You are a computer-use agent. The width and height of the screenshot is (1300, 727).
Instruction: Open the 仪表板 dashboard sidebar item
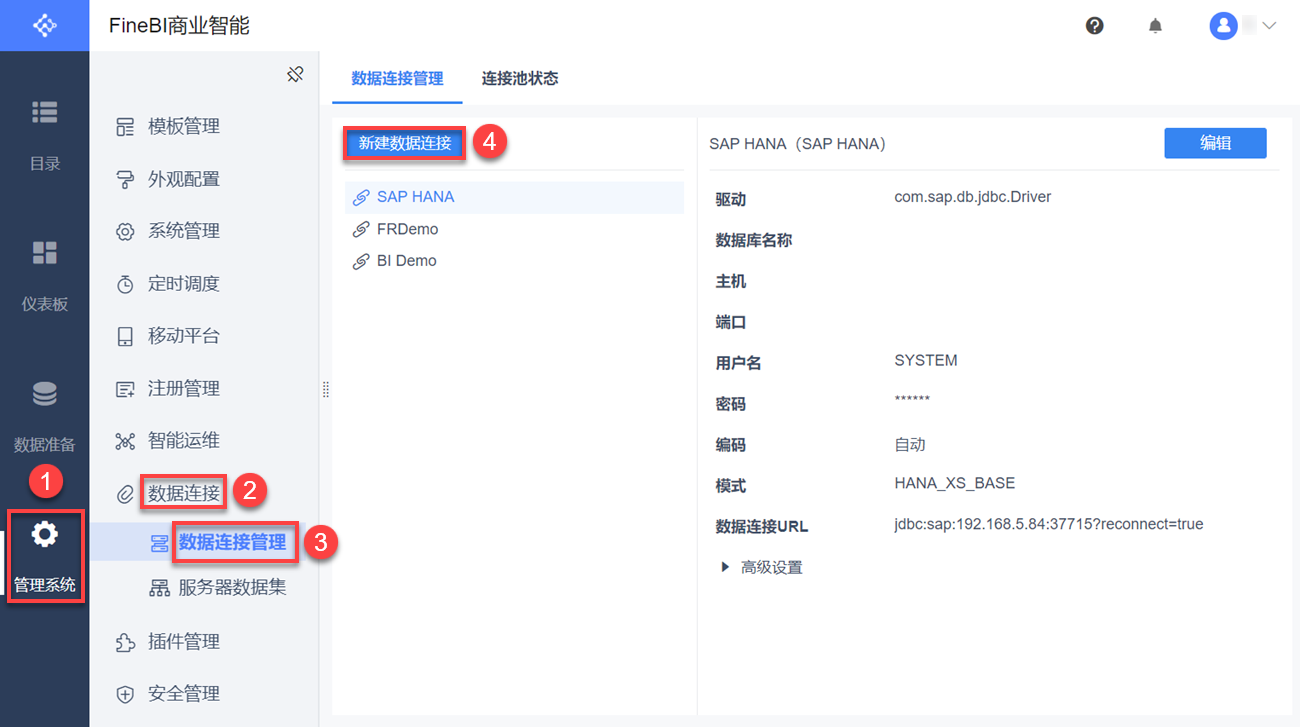click(44, 275)
